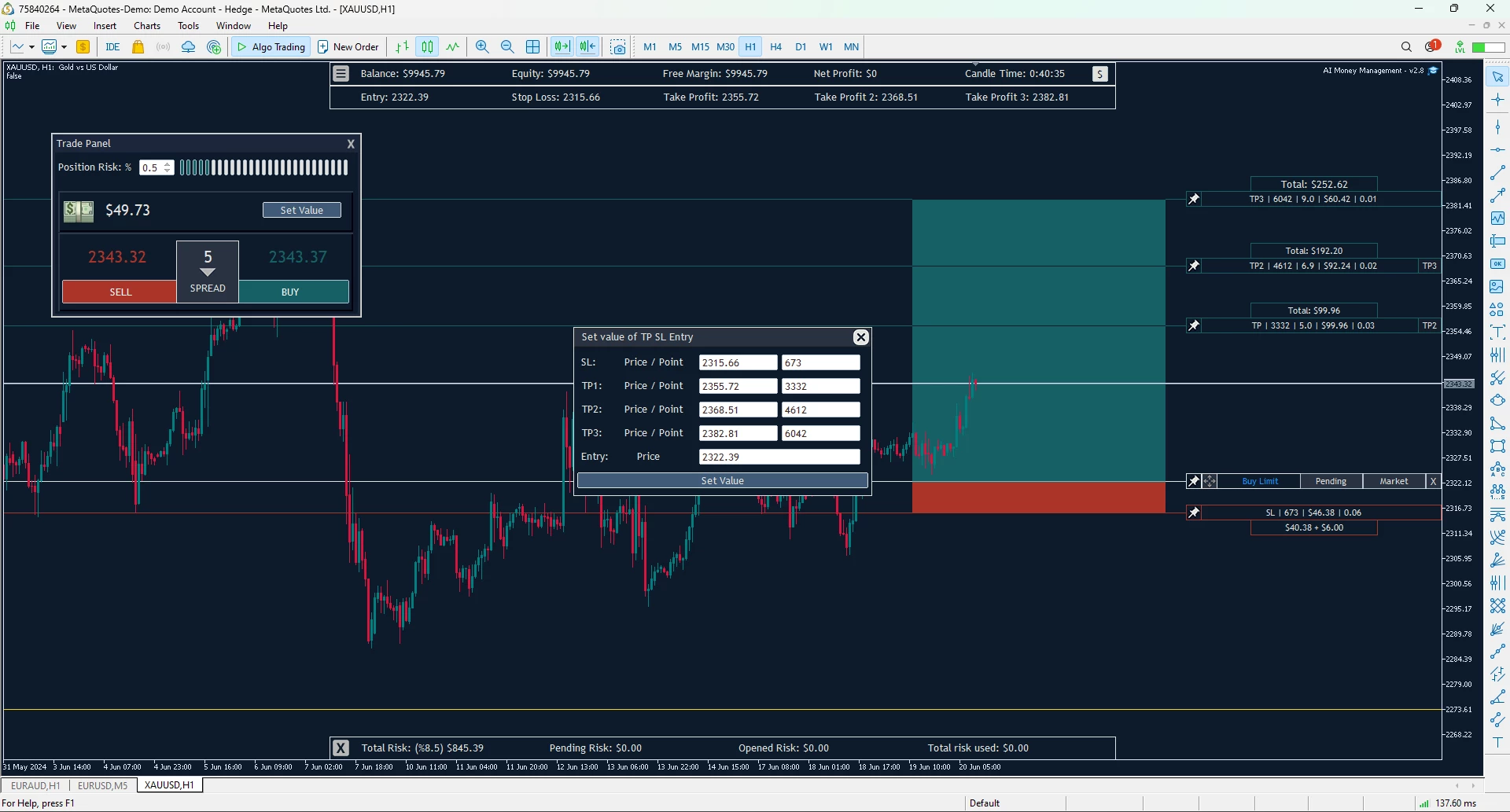Click the chart grid icon in toolbar

pyautogui.click(x=532, y=47)
